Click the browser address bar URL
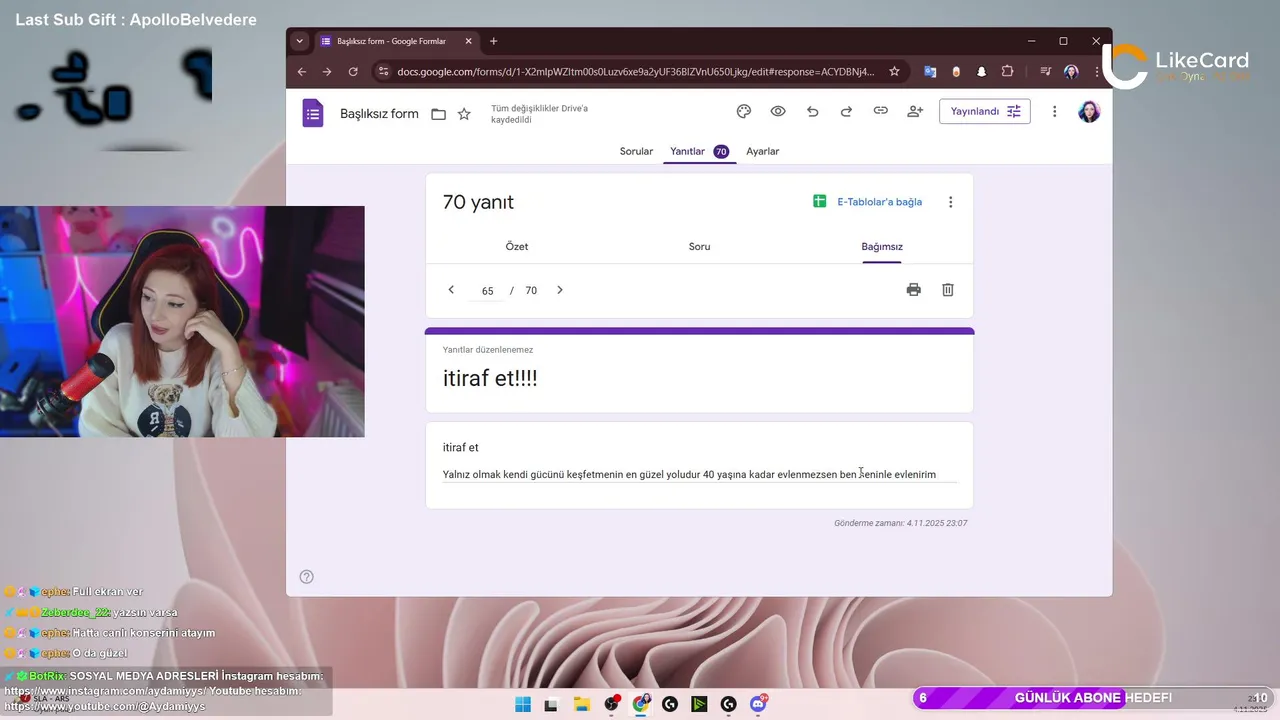Image resolution: width=1280 pixels, height=720 pixels. (x=635, y=72)
